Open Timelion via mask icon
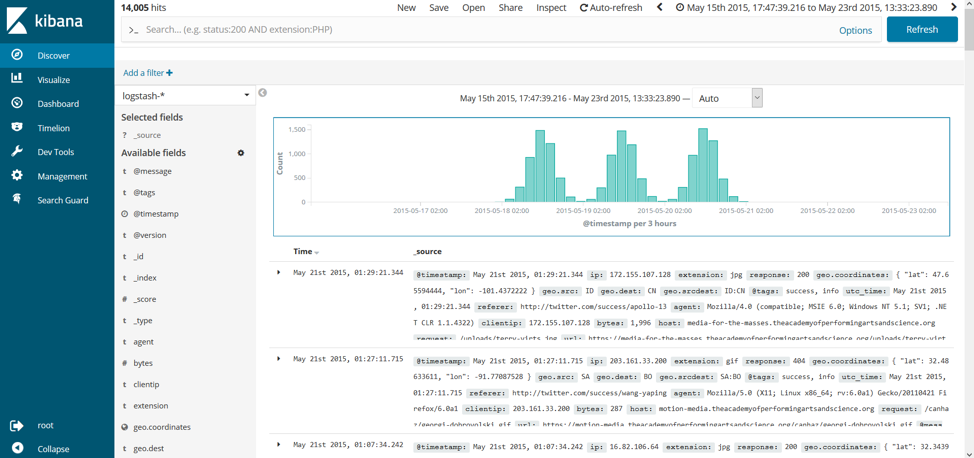This screenshot has width=974, height=458. coord(17,127)
